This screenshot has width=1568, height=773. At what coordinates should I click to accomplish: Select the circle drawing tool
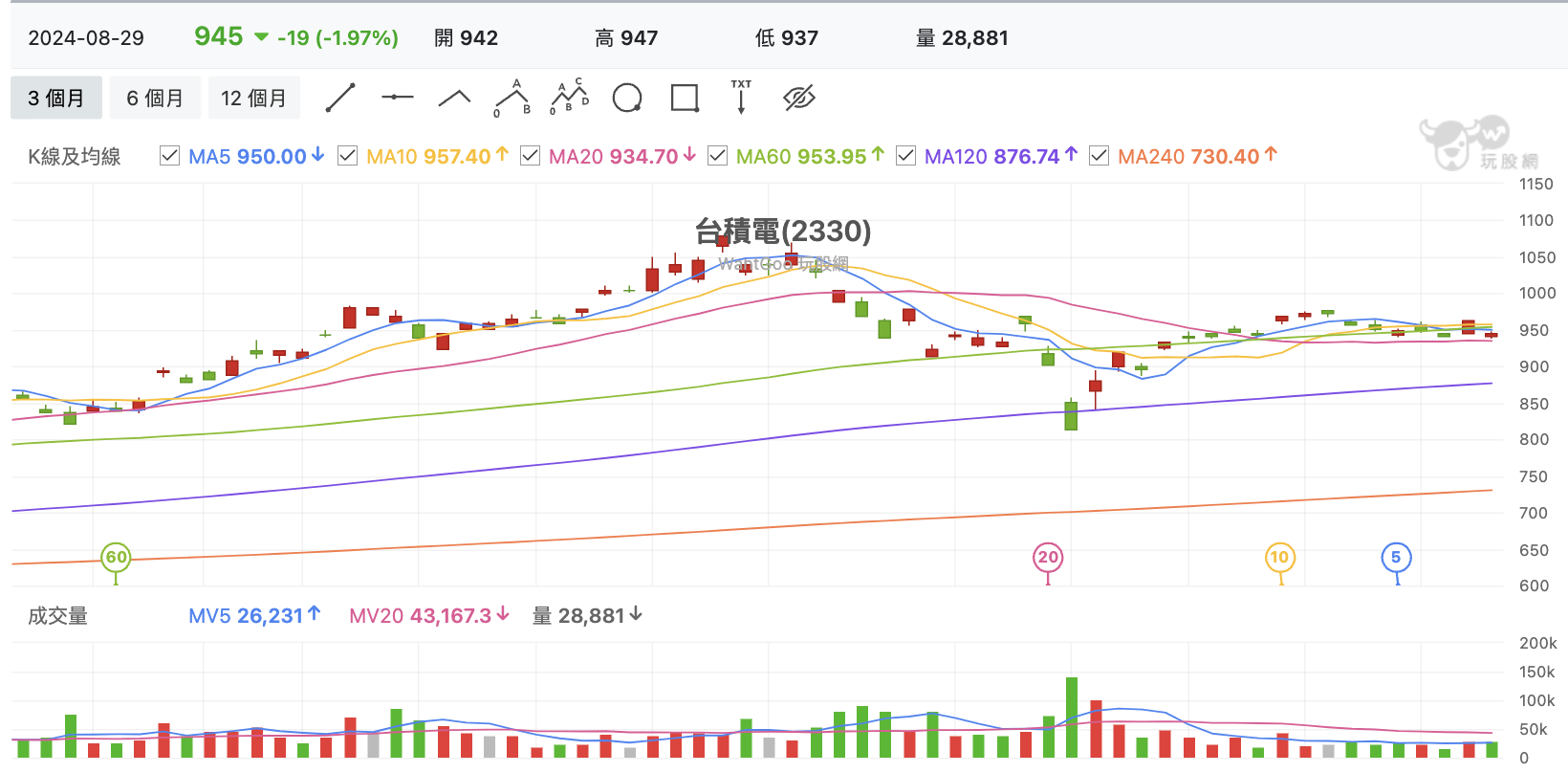click(627, 98)
